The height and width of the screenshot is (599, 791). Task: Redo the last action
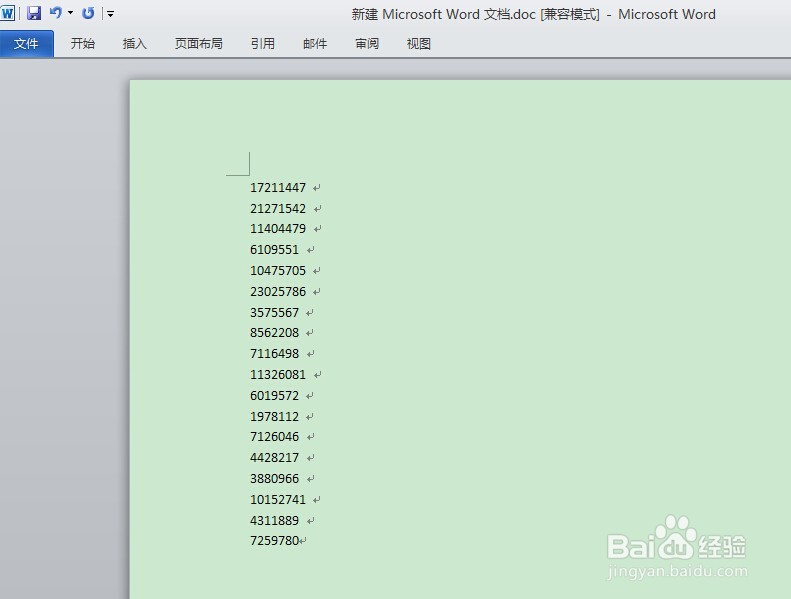click(x=88, y=13)
